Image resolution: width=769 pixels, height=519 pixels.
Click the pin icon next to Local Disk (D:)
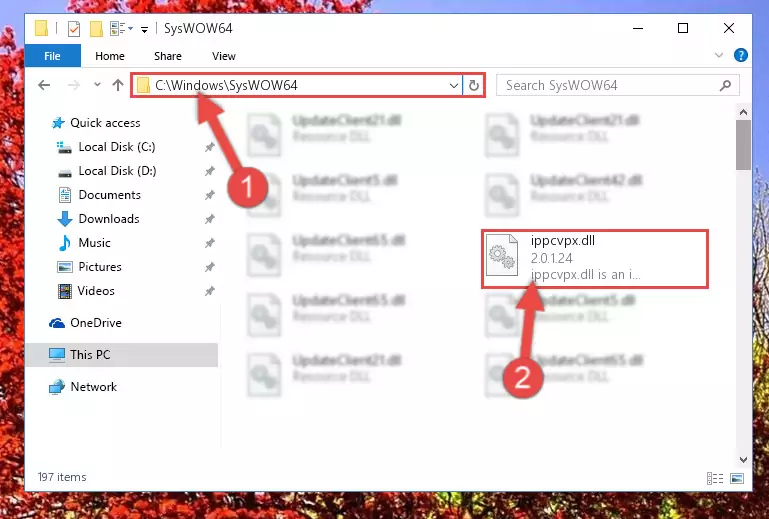point(209,171)
